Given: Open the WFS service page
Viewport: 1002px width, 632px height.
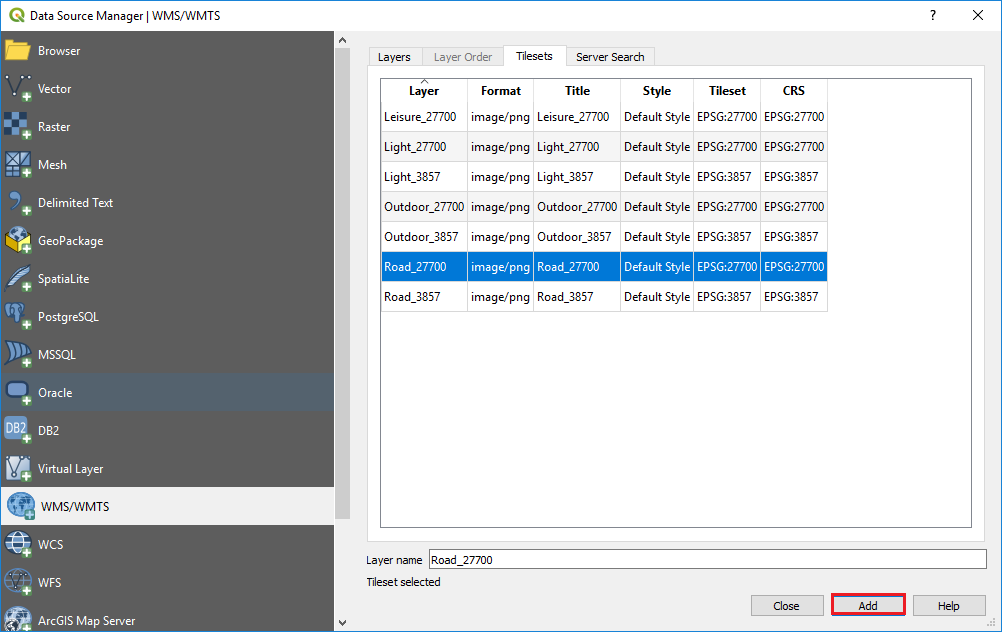Looking at the screenshot, I should 50,582.
